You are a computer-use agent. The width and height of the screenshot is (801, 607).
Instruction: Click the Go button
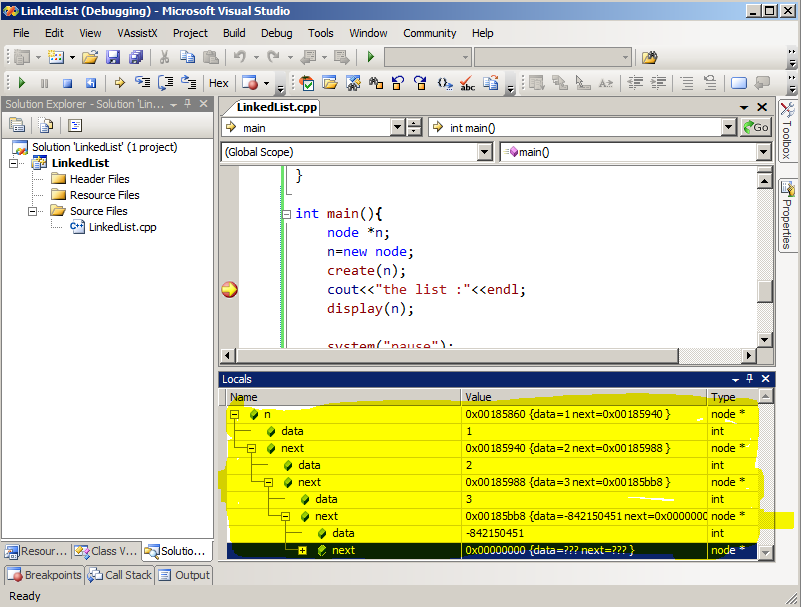[x=756, y=128]
